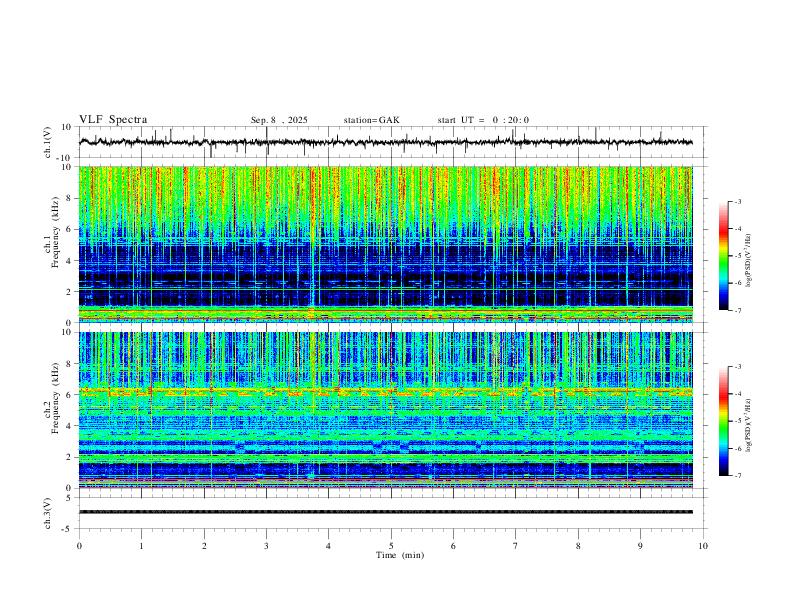Viewport: 792px width, 612px height.
Task: Click the ch.3 black signal band
Action: coord(386,512)
